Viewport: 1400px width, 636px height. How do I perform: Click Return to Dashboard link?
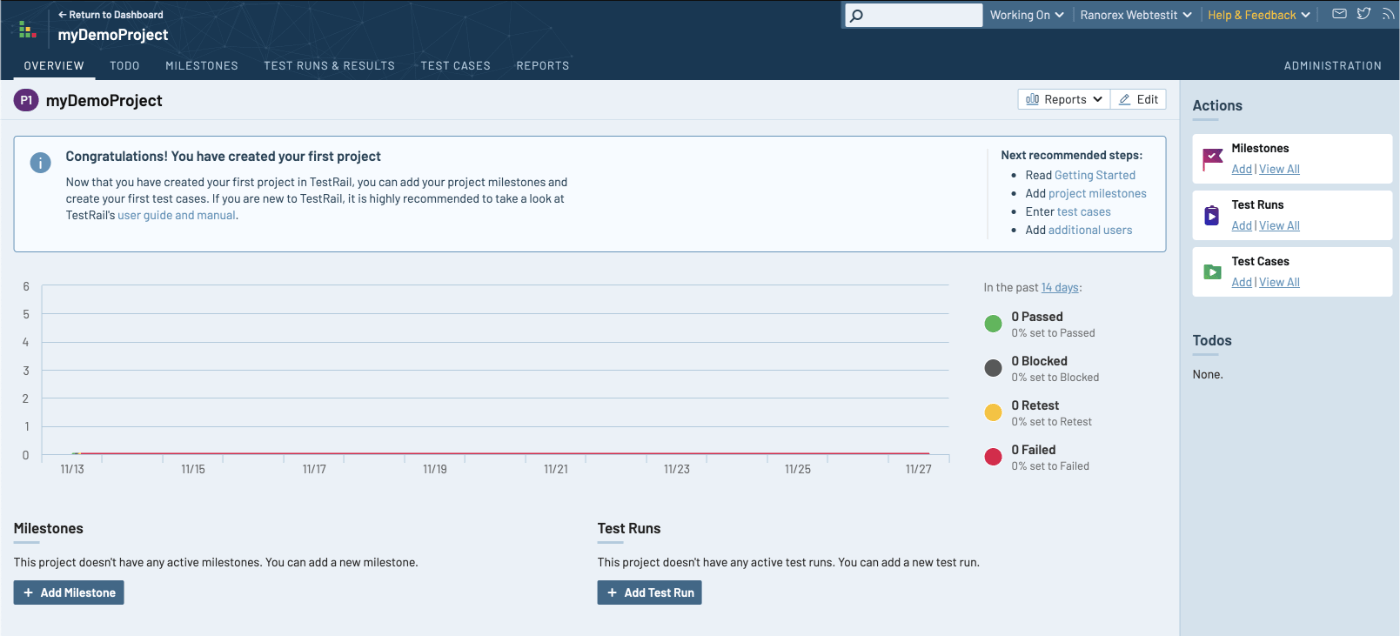(110, 15)
